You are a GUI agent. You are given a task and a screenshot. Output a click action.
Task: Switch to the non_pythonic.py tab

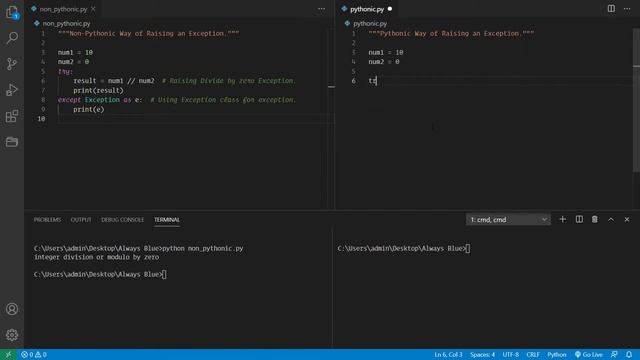coord(63,9)
